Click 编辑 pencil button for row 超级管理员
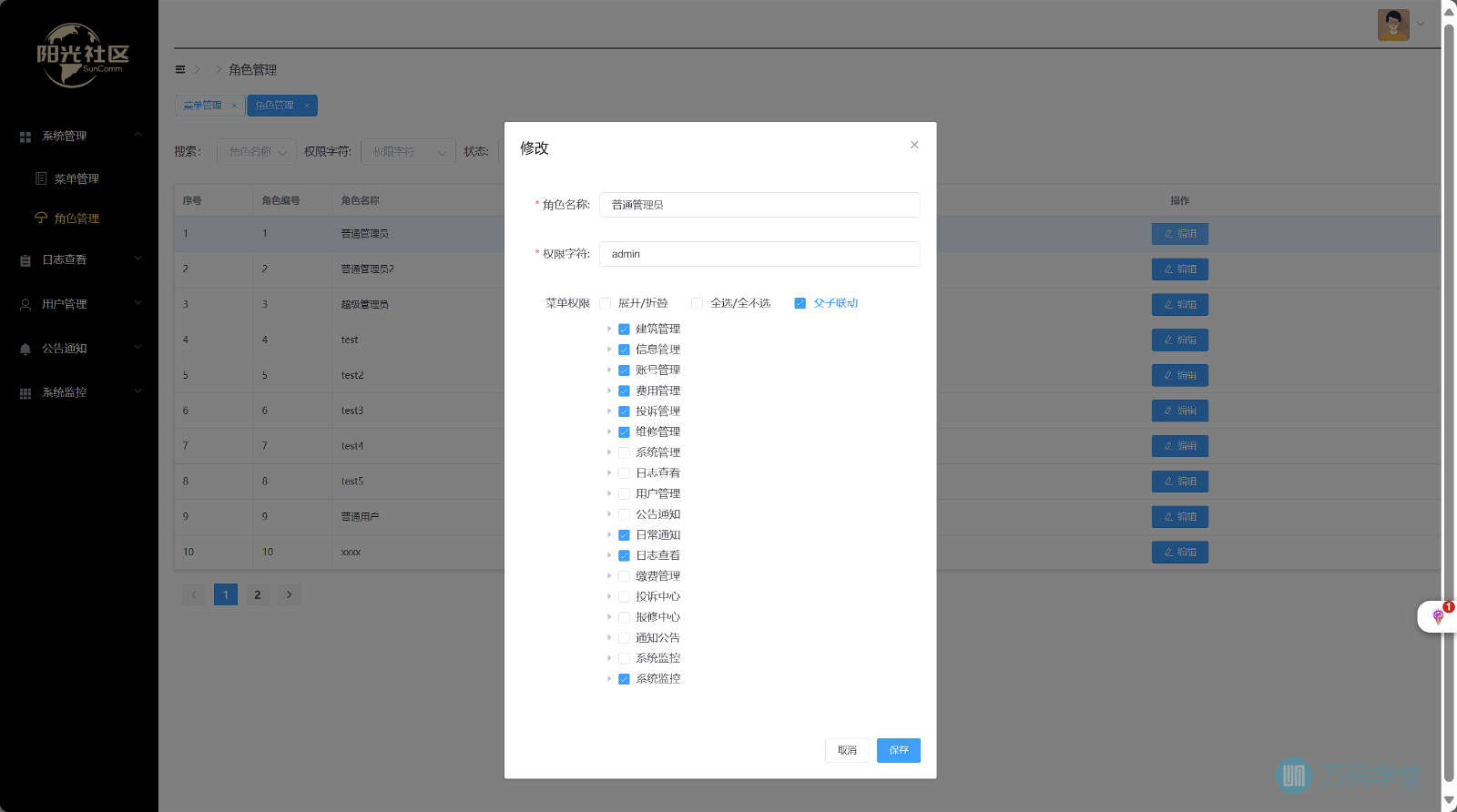This screenshot has width=1457, height=812. pyautogui.click(x=1180, y=305)
